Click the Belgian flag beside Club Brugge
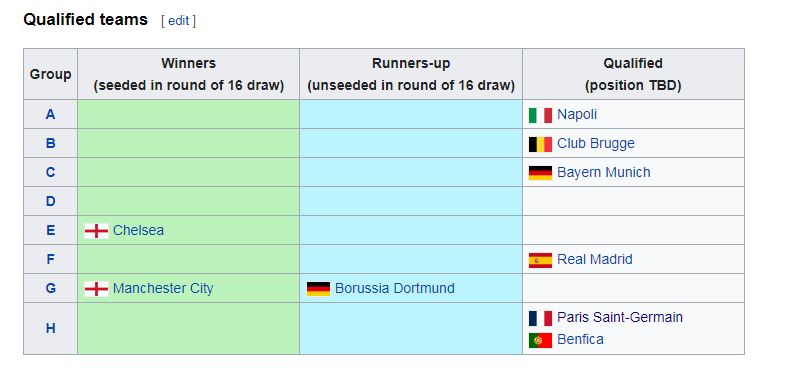789x375 pixels. click(540, 144)
